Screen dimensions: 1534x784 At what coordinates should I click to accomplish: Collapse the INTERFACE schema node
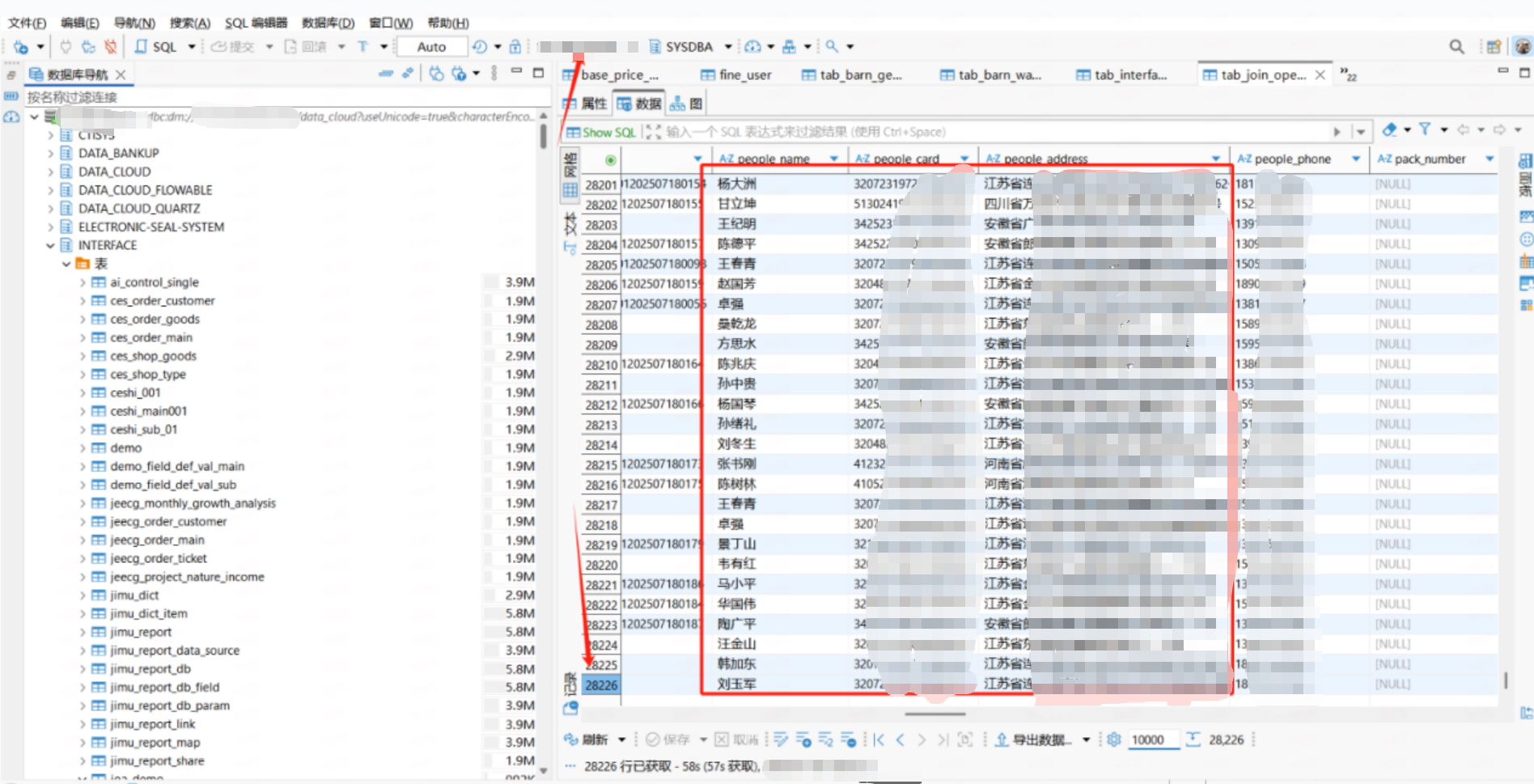pos(51,245)
